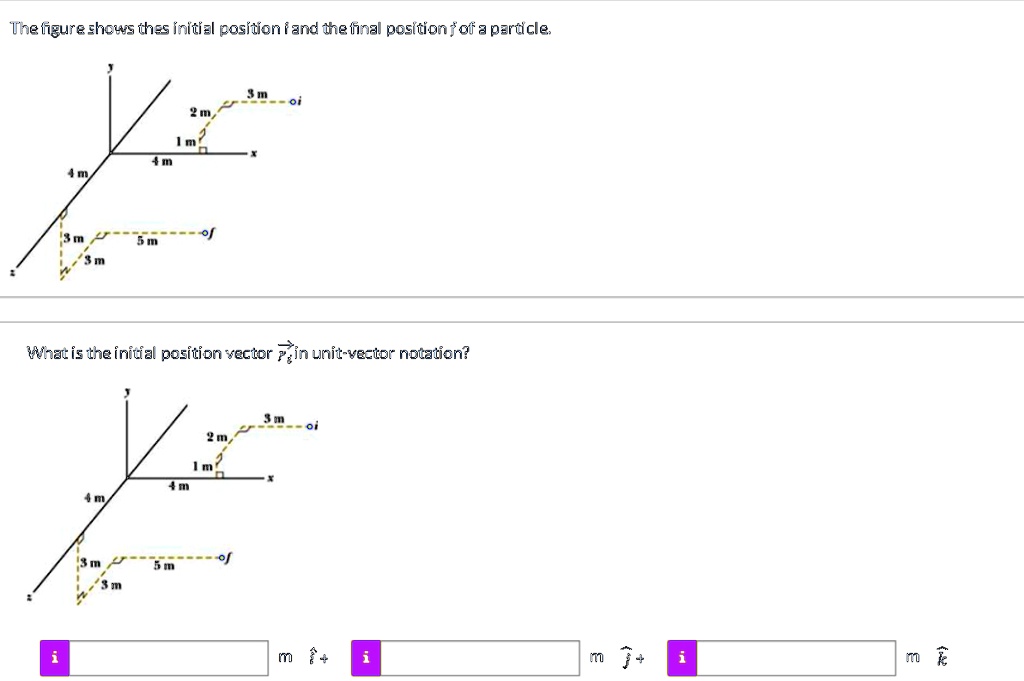Click the 3 m label near point i
Viewport: 1024px width, 681px height.
[x=256, y=92]
